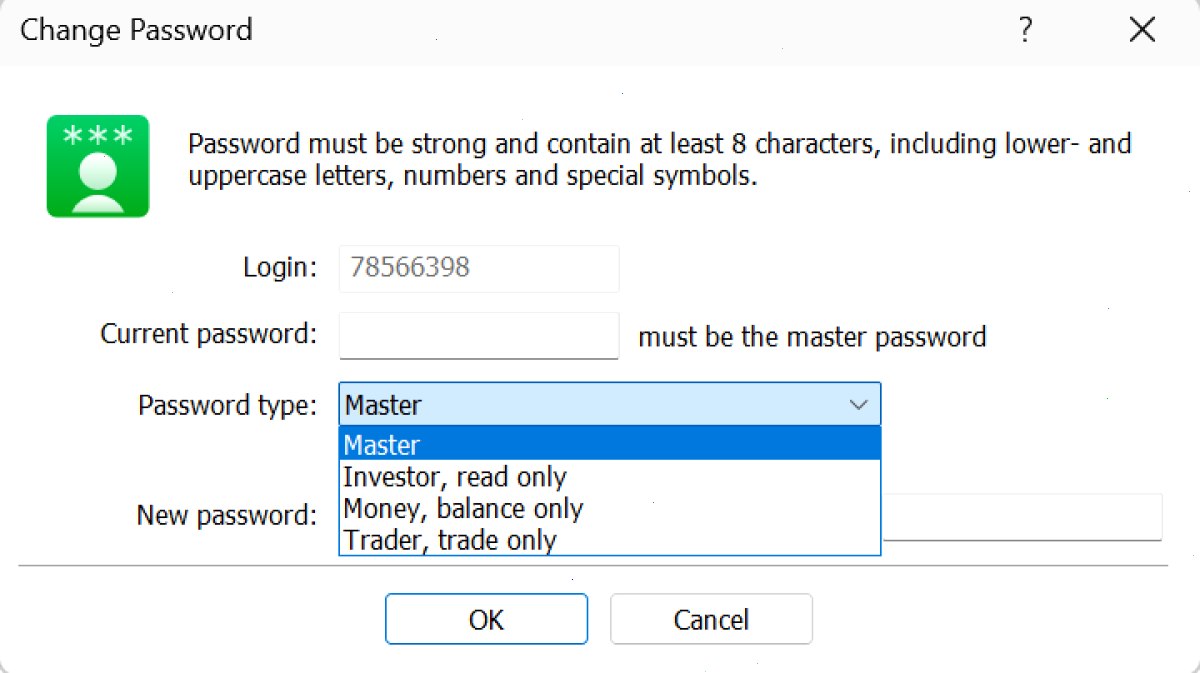Click the Password type combo box showing Master
The image size is (1200, 673).
[x=610, y=404]
